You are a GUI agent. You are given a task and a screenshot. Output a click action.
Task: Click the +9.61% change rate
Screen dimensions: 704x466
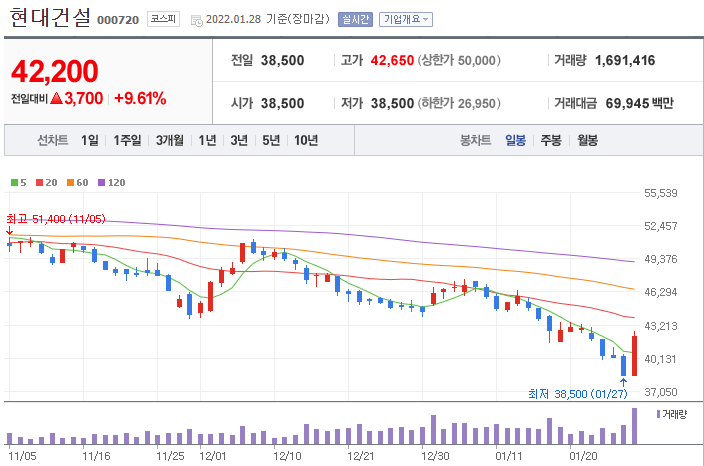140,98
